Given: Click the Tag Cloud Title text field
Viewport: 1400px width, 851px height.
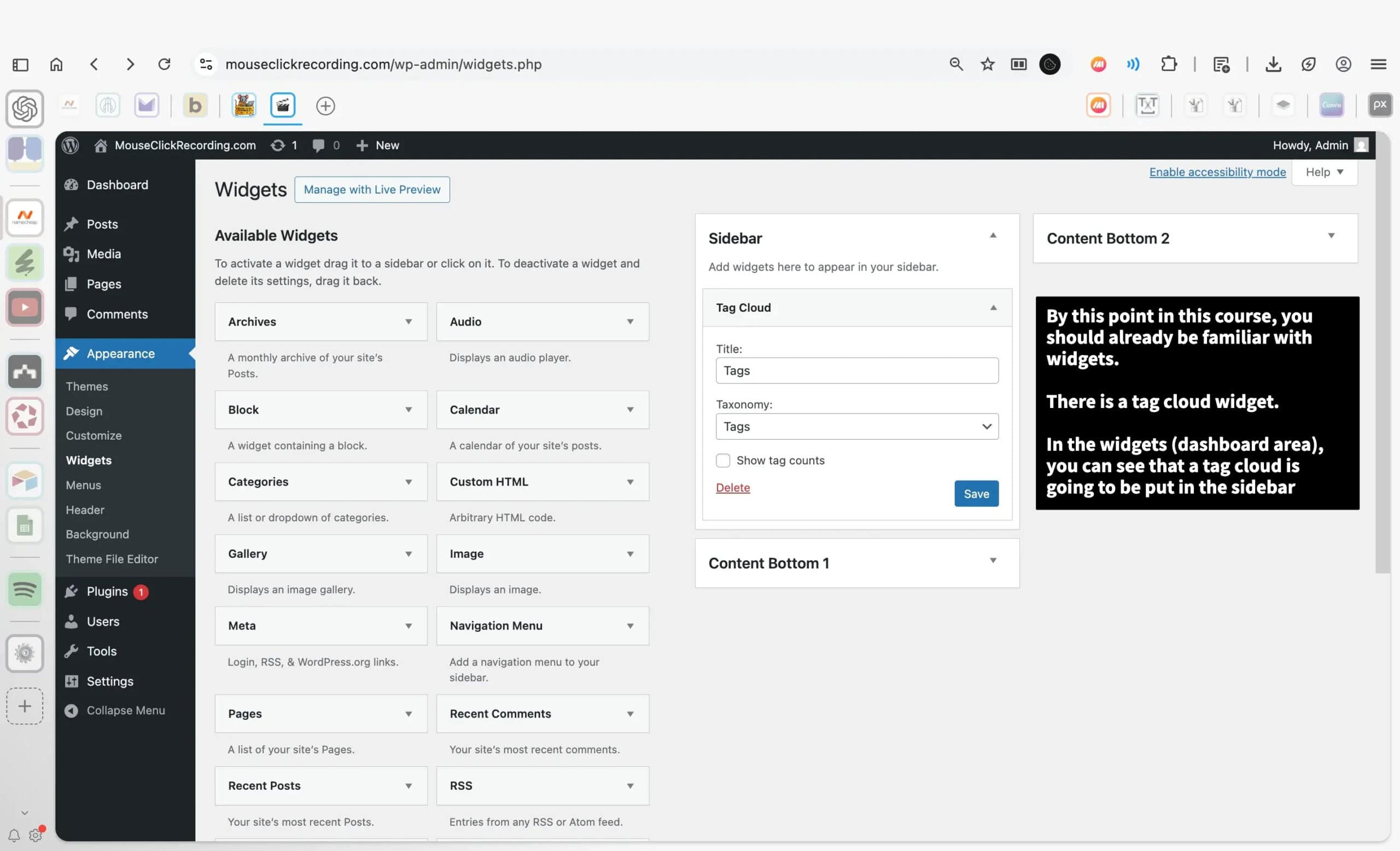Looking at the screenshot, I should [857, 370].
